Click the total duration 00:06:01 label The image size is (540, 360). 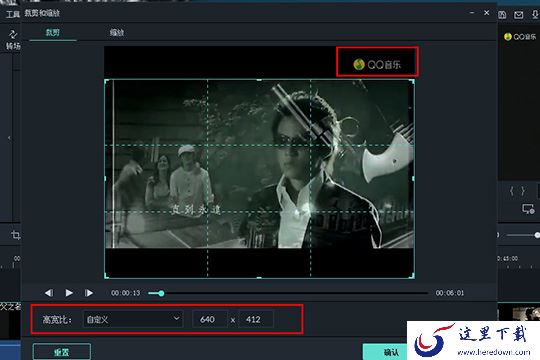tap(450, 293)
